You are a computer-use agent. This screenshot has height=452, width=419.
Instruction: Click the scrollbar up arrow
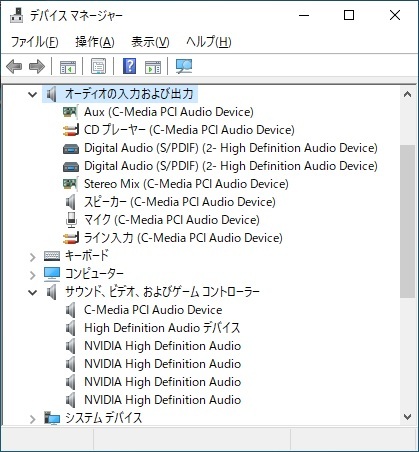click(x=407, y=94)
